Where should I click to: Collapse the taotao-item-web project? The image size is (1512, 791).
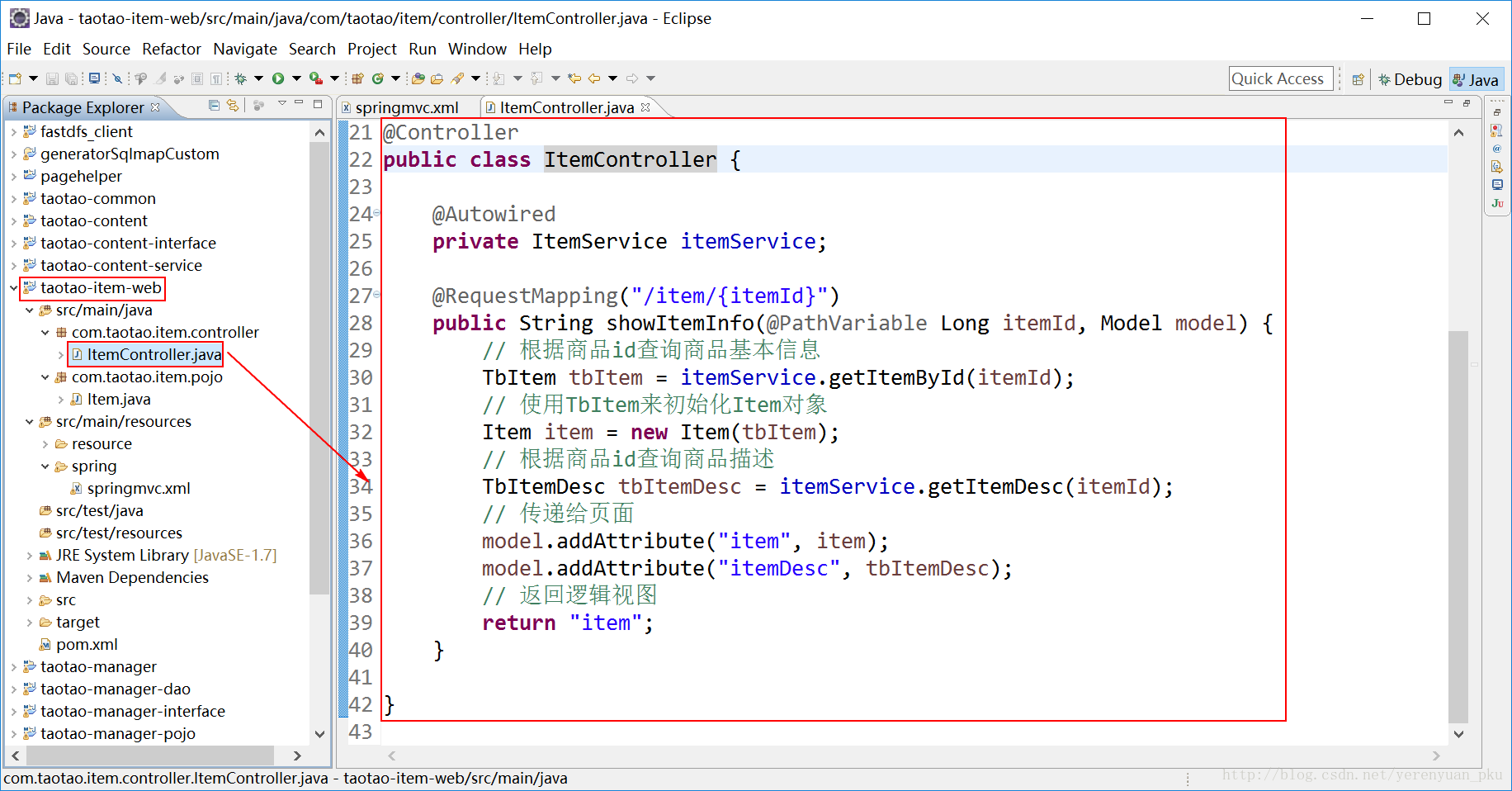tap(13, 287)
